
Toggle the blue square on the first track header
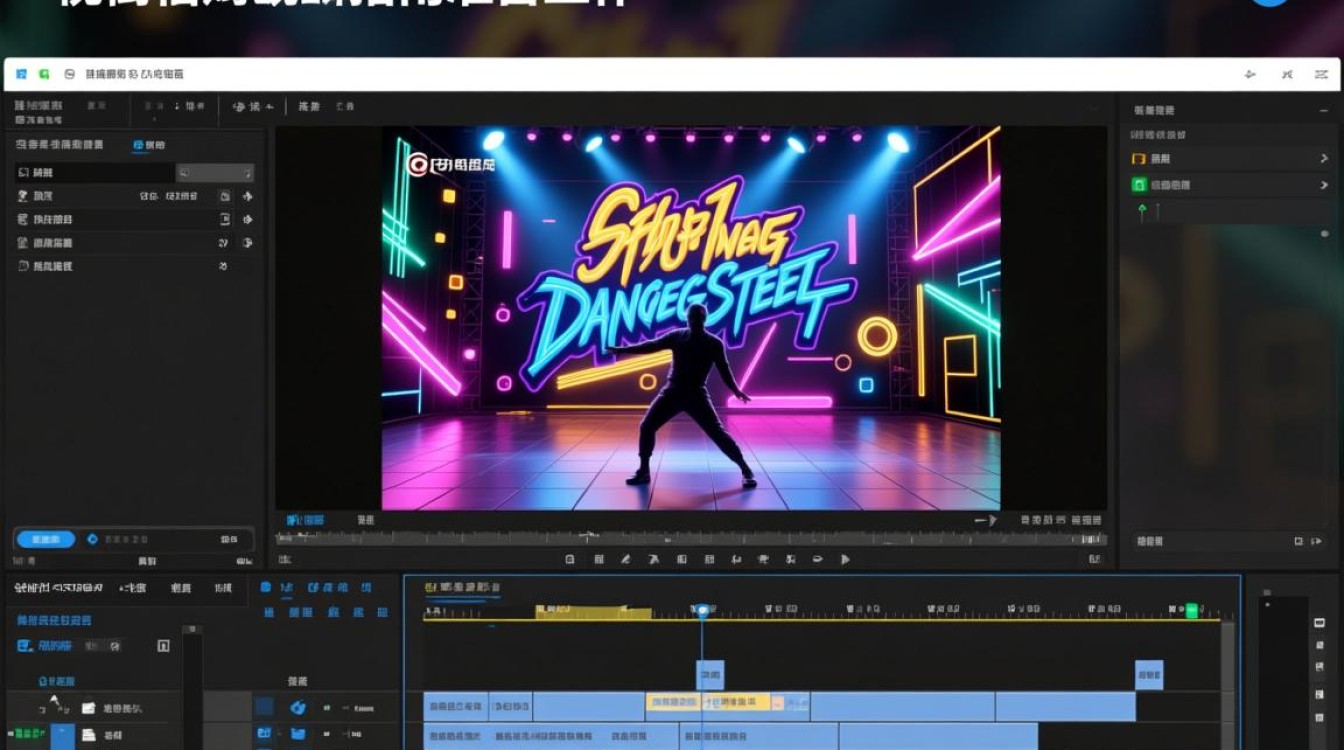[x=264, y=707]
